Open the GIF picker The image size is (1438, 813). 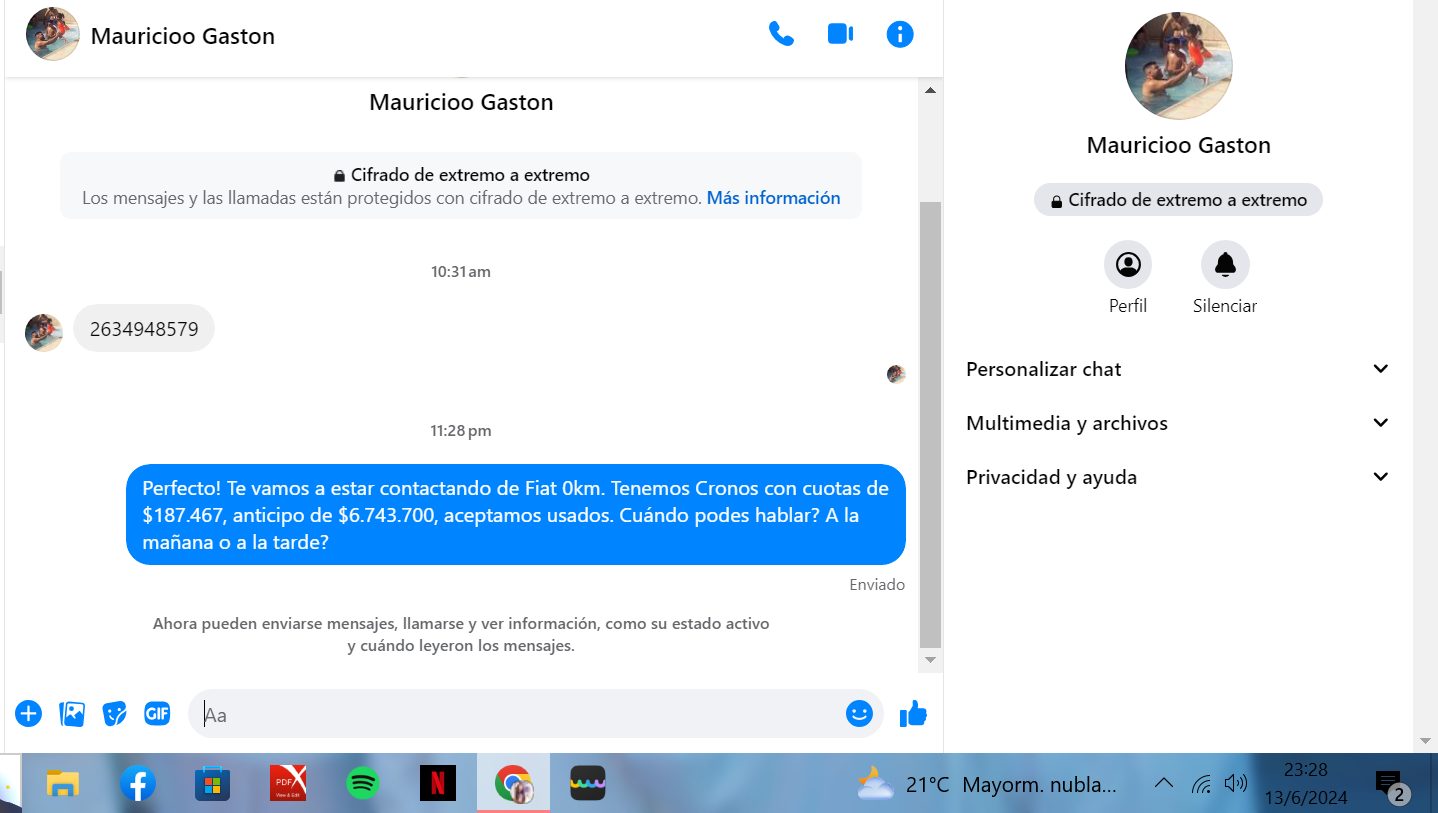[x=157, y=713]
